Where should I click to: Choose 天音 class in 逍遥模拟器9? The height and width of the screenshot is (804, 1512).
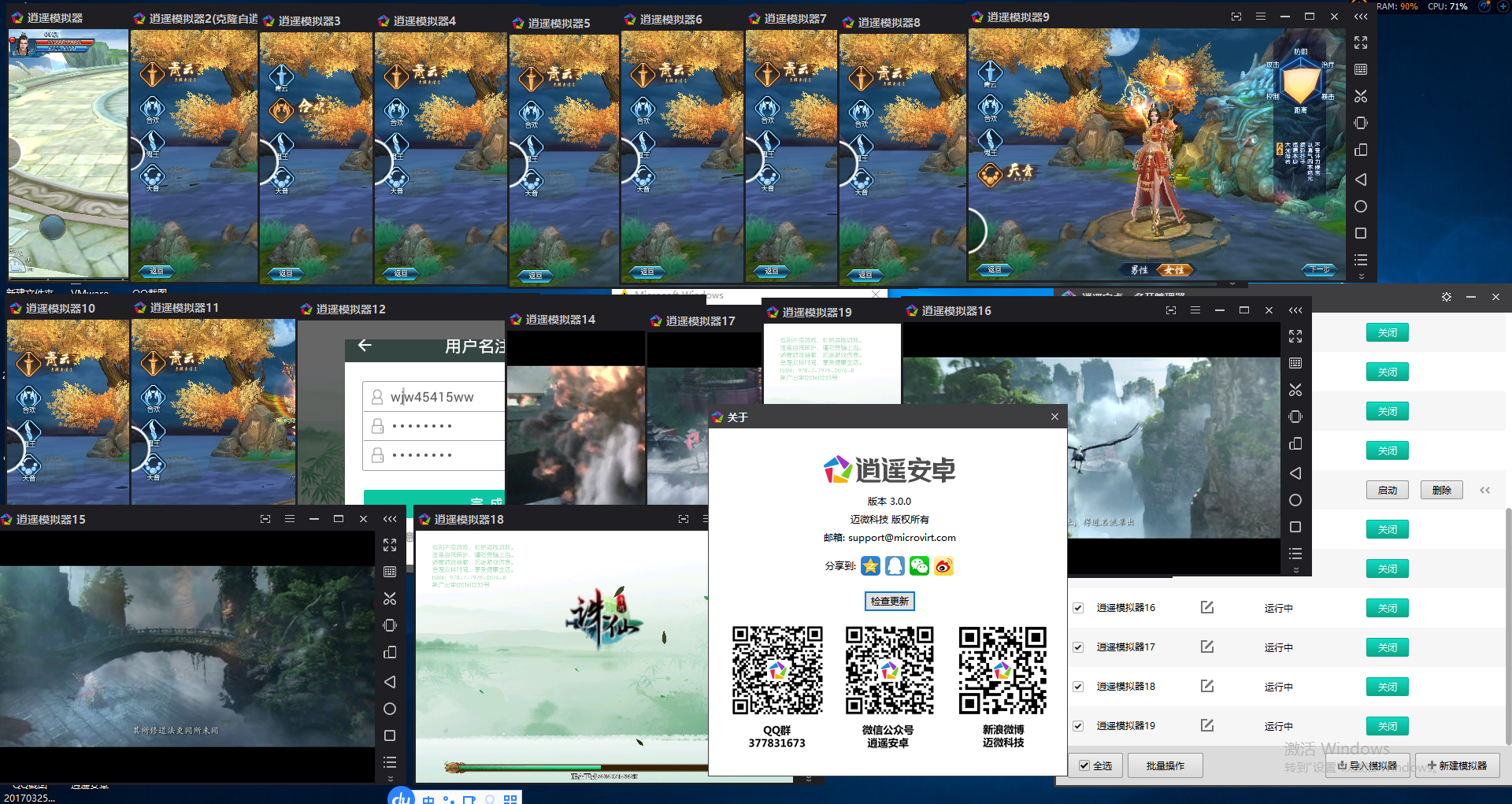1006,172
